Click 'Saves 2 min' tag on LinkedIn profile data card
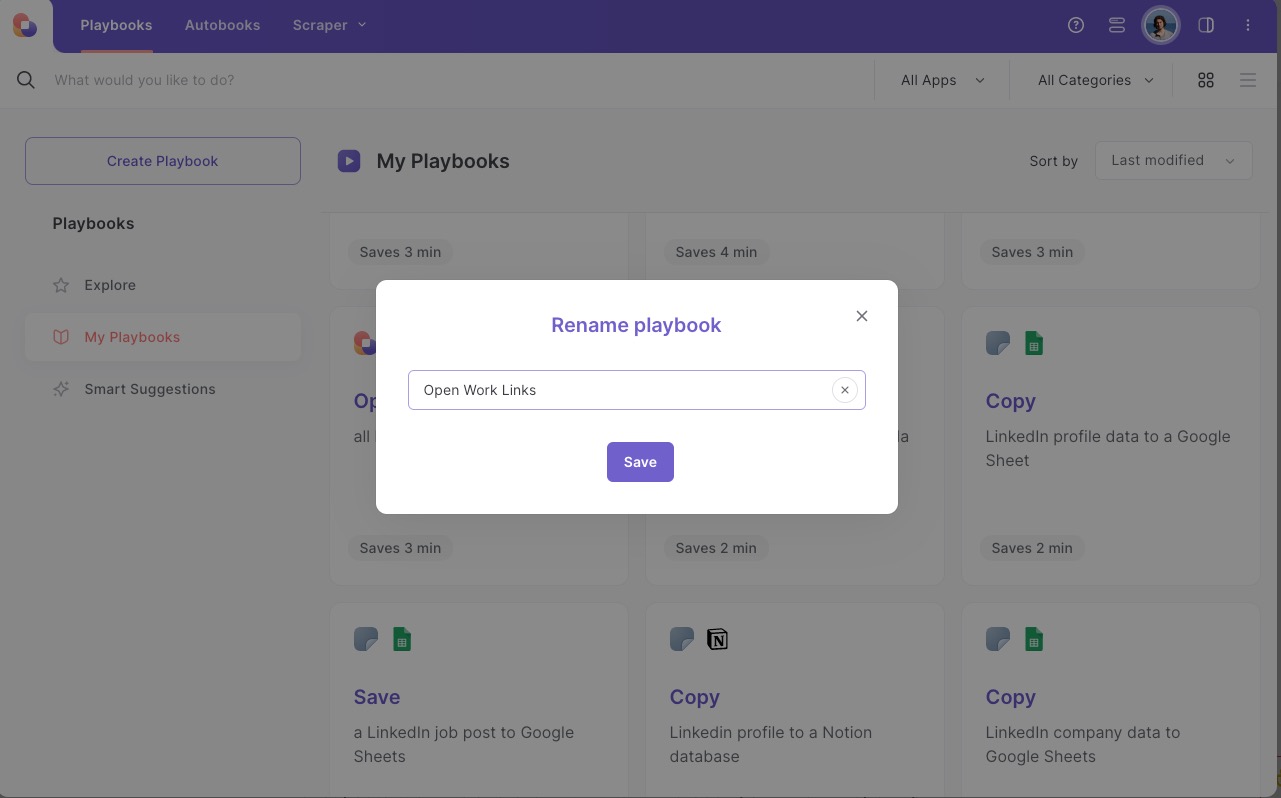 pyautogui.click(x=1032, y=548)
